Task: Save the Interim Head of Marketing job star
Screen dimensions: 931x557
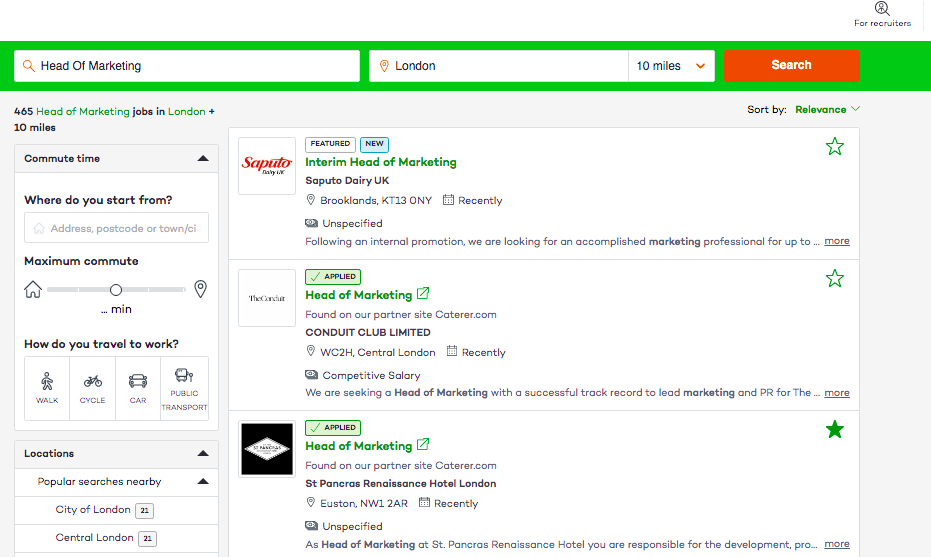Action: point(835,146)
